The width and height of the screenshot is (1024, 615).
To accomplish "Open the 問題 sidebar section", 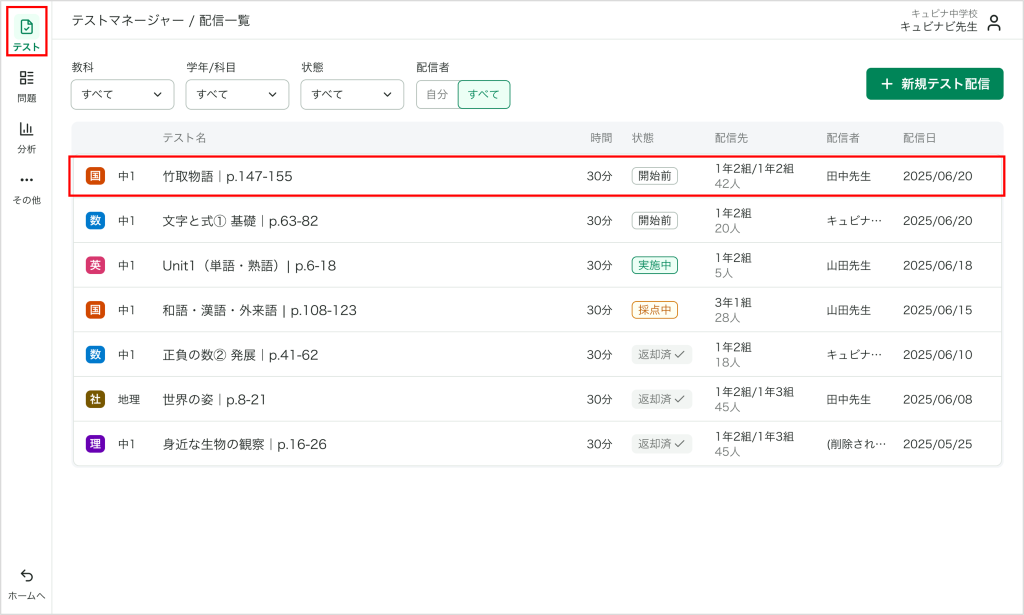I will click(x=27, y=86).
